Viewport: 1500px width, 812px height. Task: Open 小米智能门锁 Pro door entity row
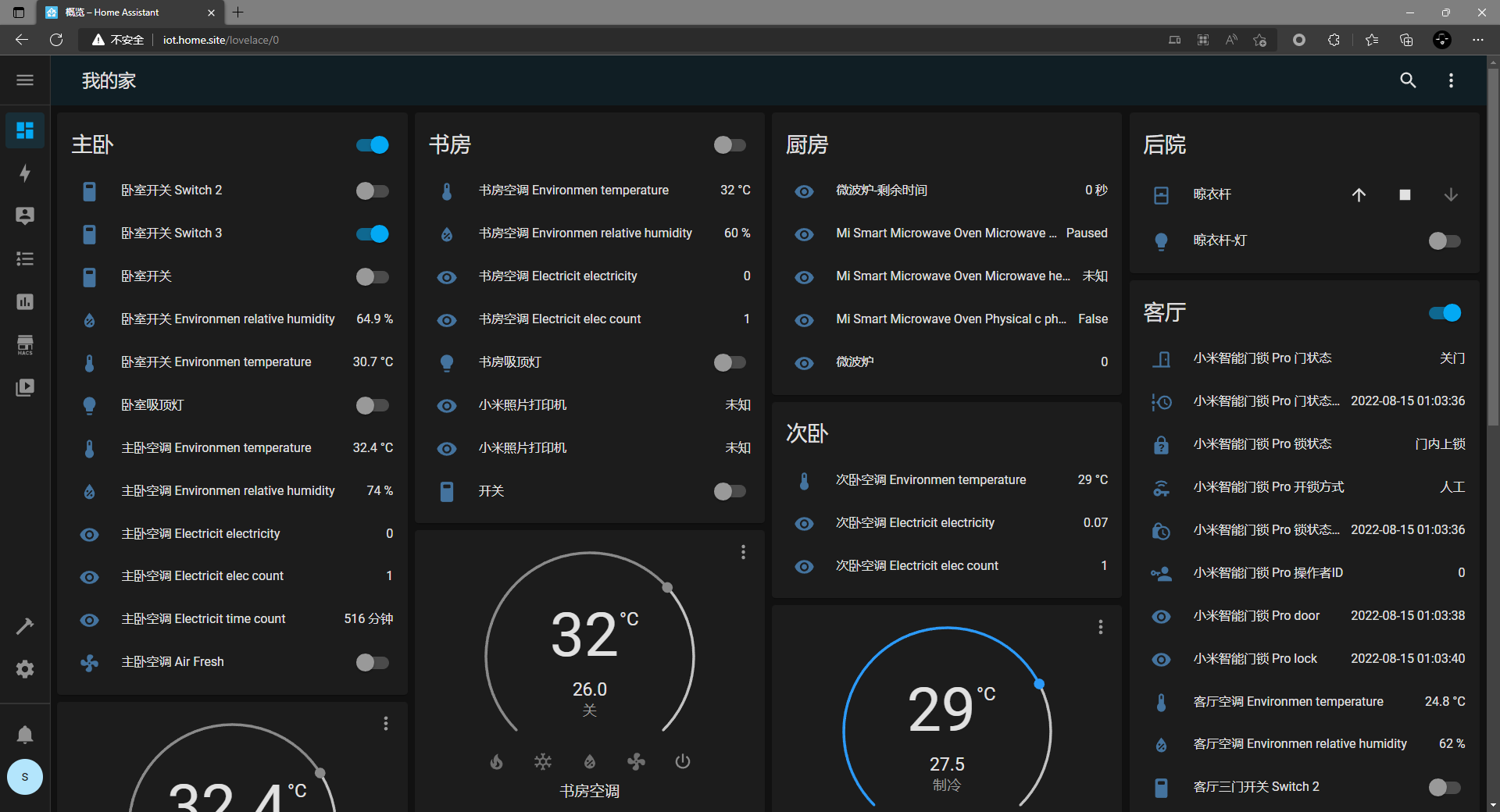tap(1305, 616)
